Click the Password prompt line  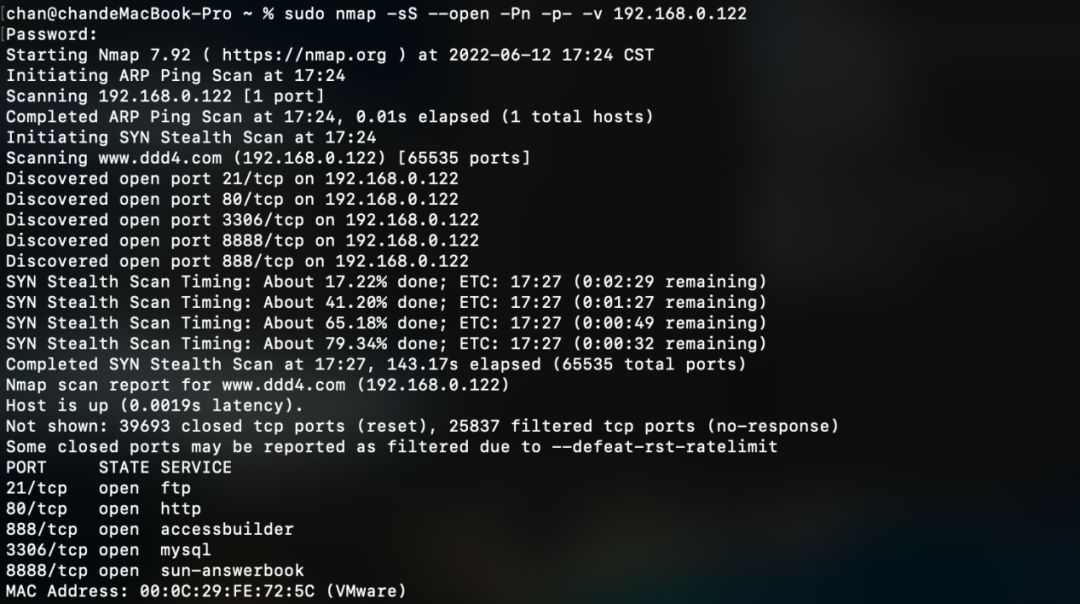click(52, 34)
